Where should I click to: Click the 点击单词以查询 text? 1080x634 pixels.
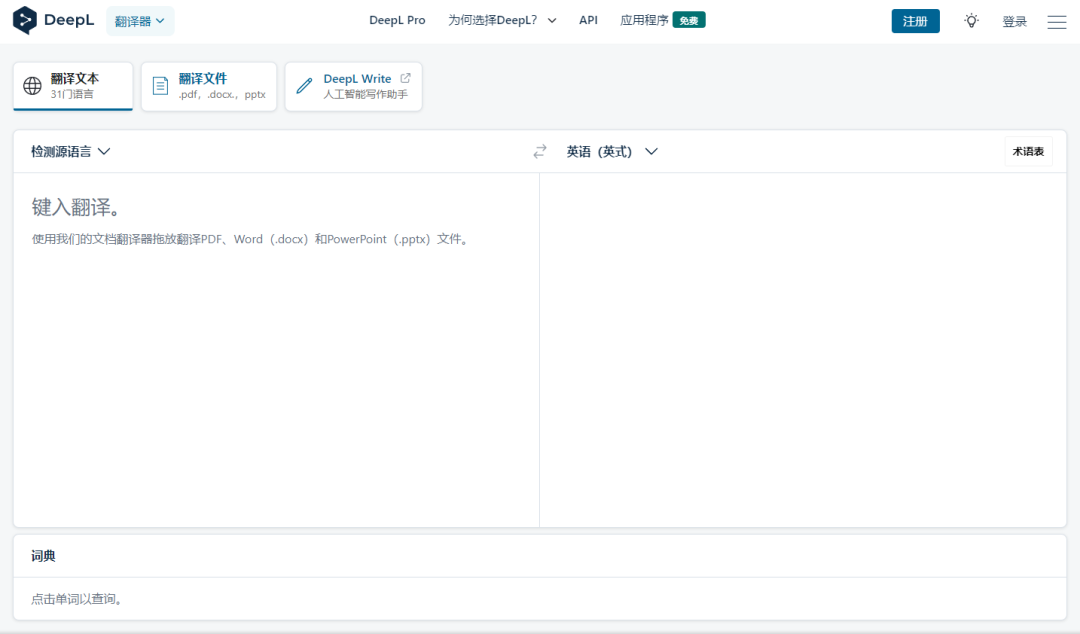[77, 600]
